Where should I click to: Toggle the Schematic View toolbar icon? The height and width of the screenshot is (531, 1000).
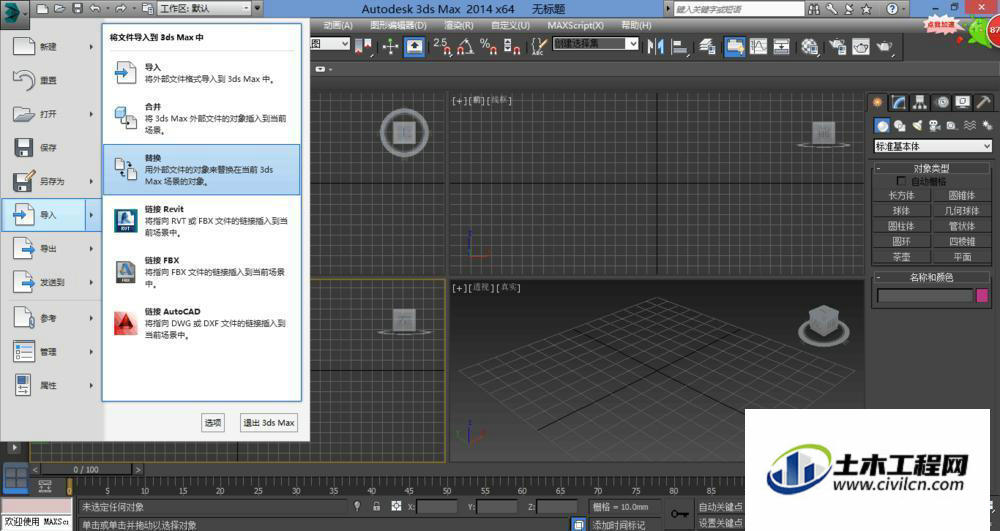point(783,47)
